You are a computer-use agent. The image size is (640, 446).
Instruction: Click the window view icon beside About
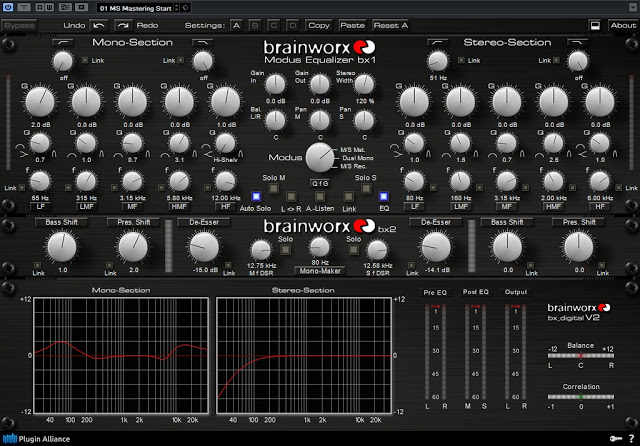click(594, 23)
